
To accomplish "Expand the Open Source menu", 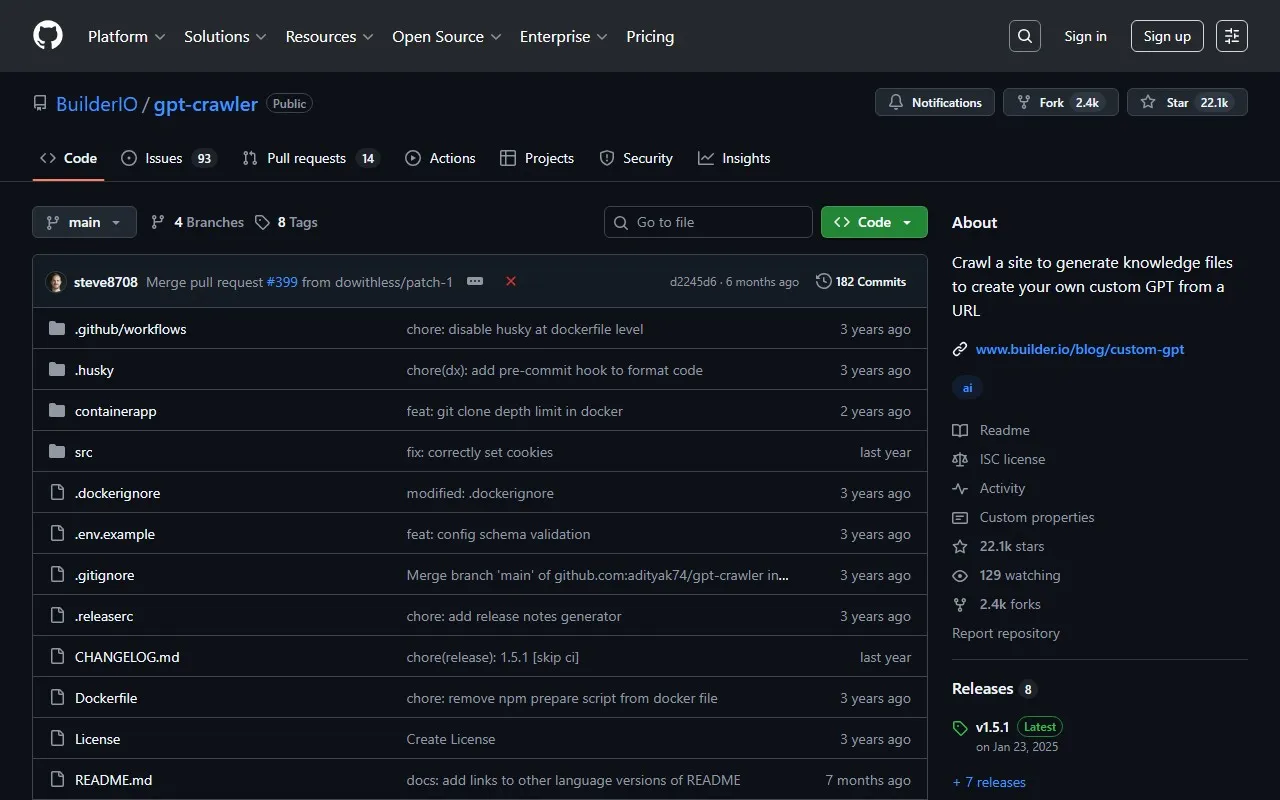I will tap(445, 36).
